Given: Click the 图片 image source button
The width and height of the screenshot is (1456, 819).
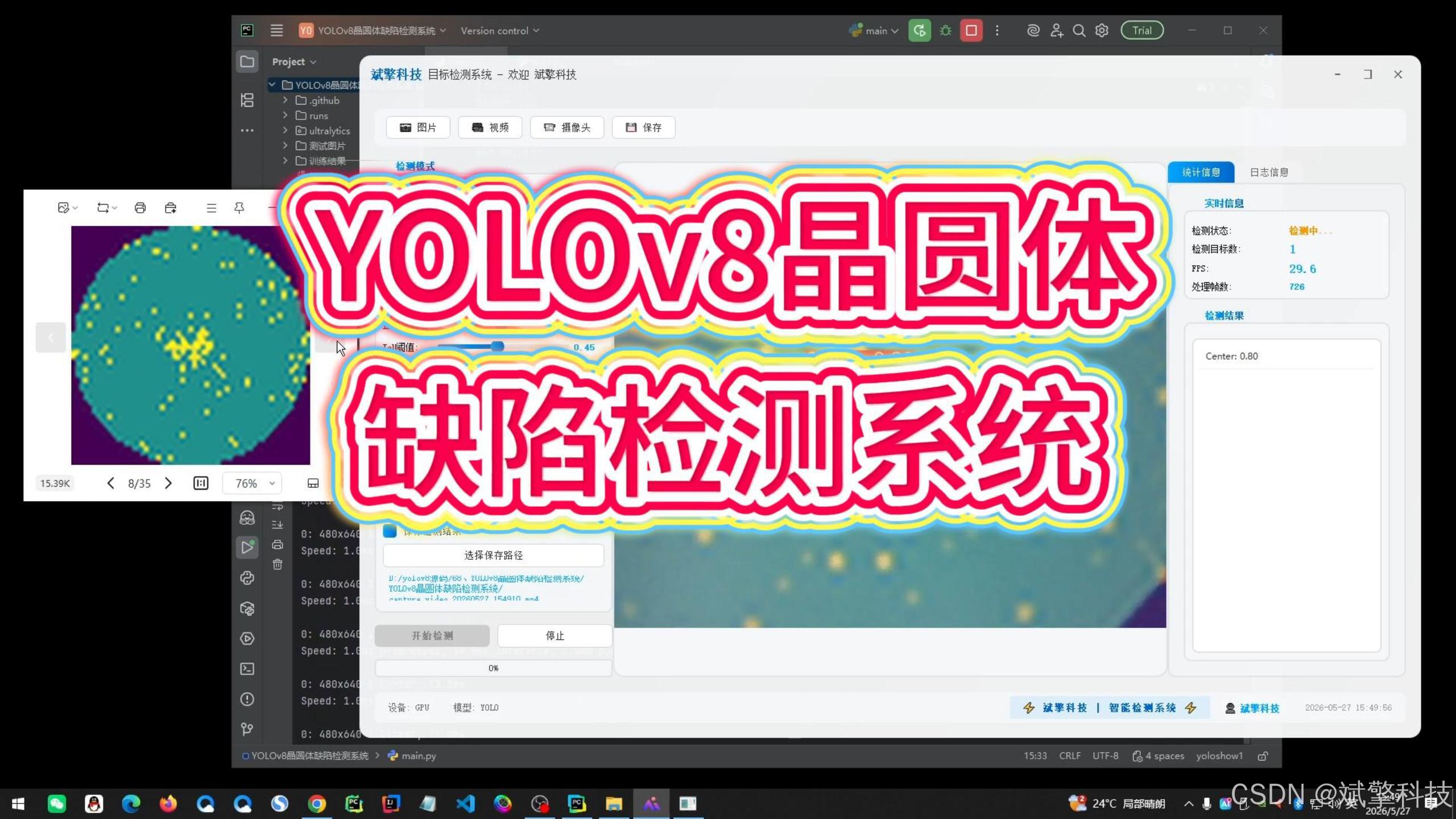Looking at the screenshot, I should click(418, 127).
